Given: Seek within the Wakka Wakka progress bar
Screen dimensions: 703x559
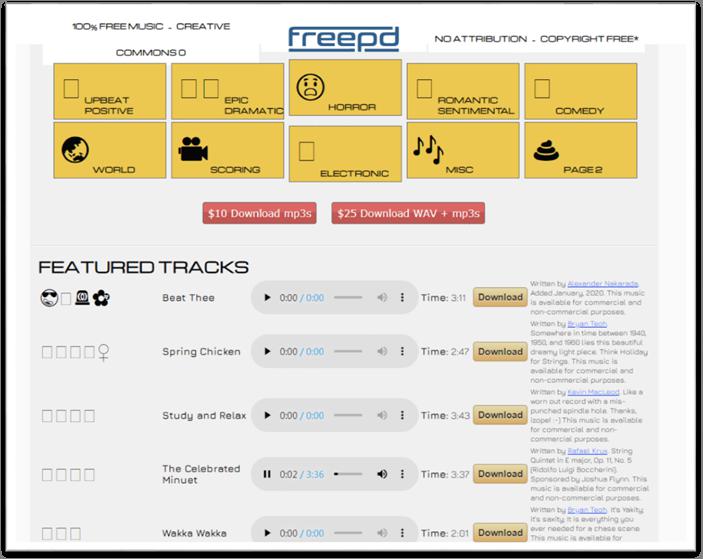Looking at the screenshot, I should pyautogui.click(x=348, y=533).
